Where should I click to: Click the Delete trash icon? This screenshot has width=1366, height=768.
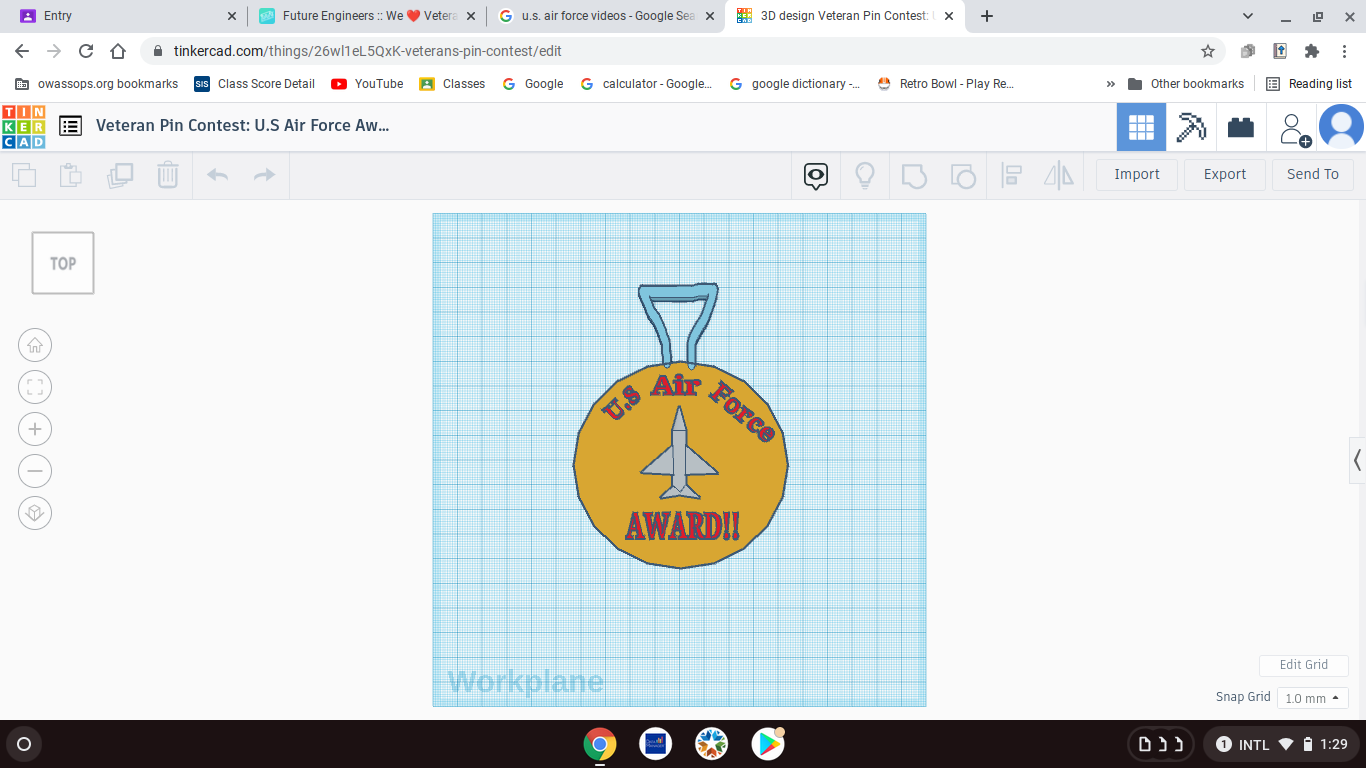(x=167, y=175)
